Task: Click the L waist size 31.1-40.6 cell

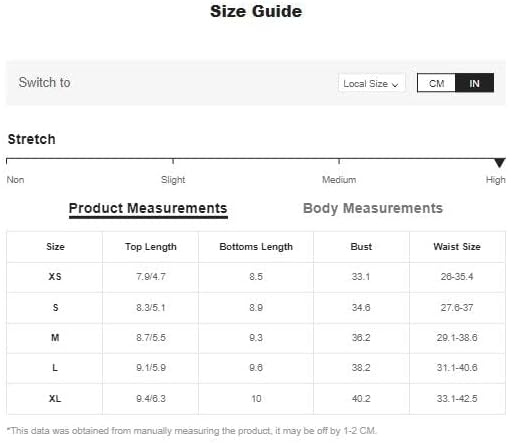Action: [x=457, y=368]
